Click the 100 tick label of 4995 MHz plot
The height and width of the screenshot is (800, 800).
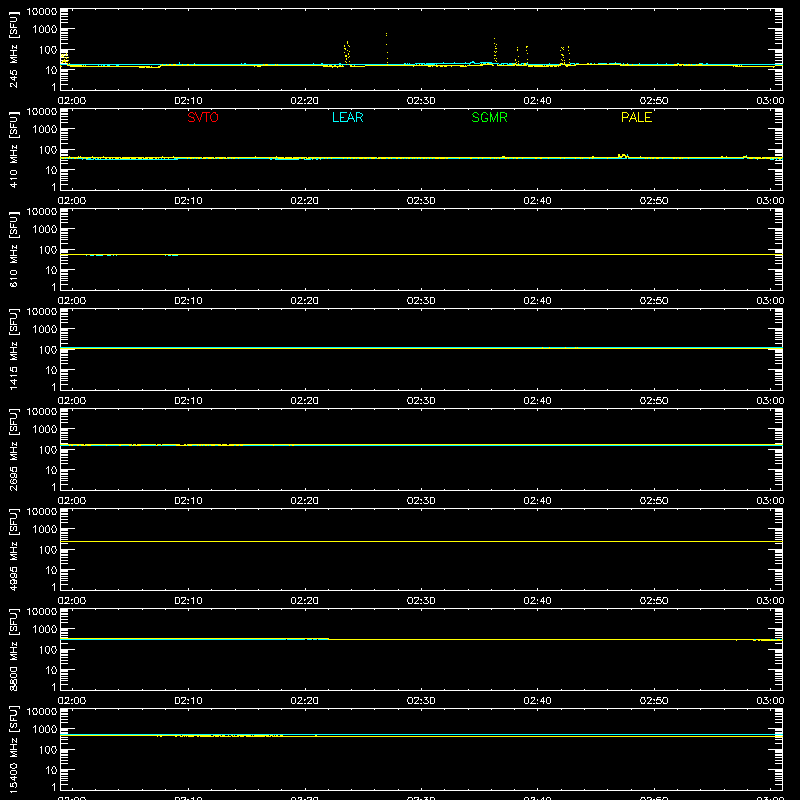(48, 550)
